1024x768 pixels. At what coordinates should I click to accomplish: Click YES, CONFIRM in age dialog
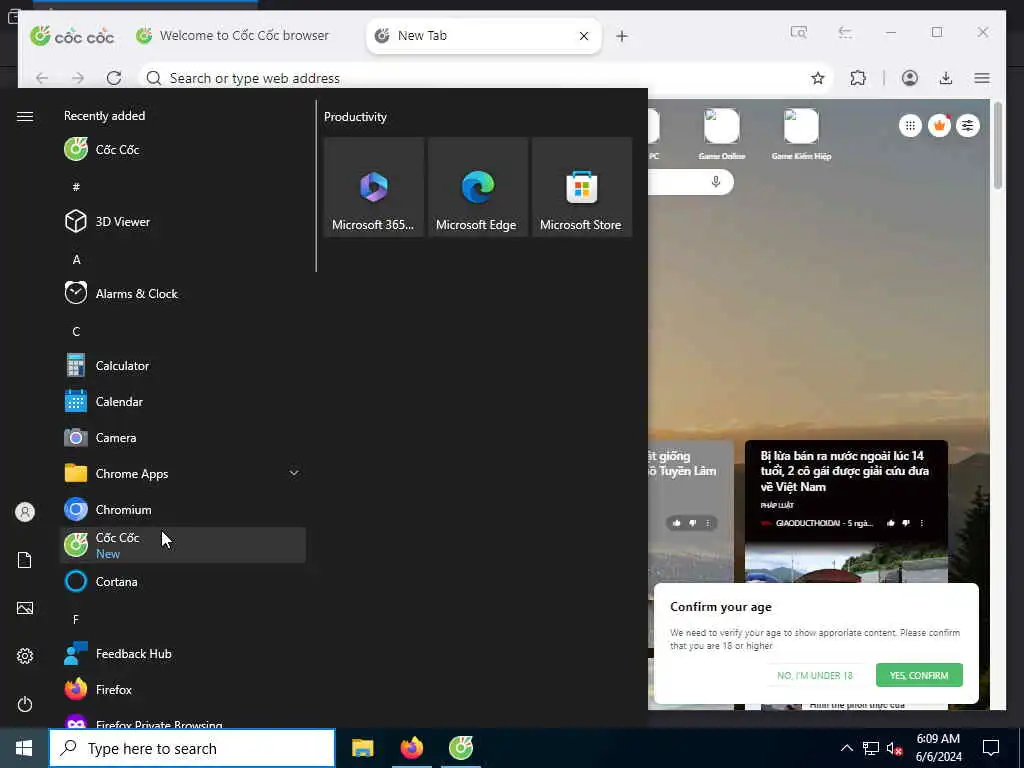pyautogui.click(x=919, y=675)
